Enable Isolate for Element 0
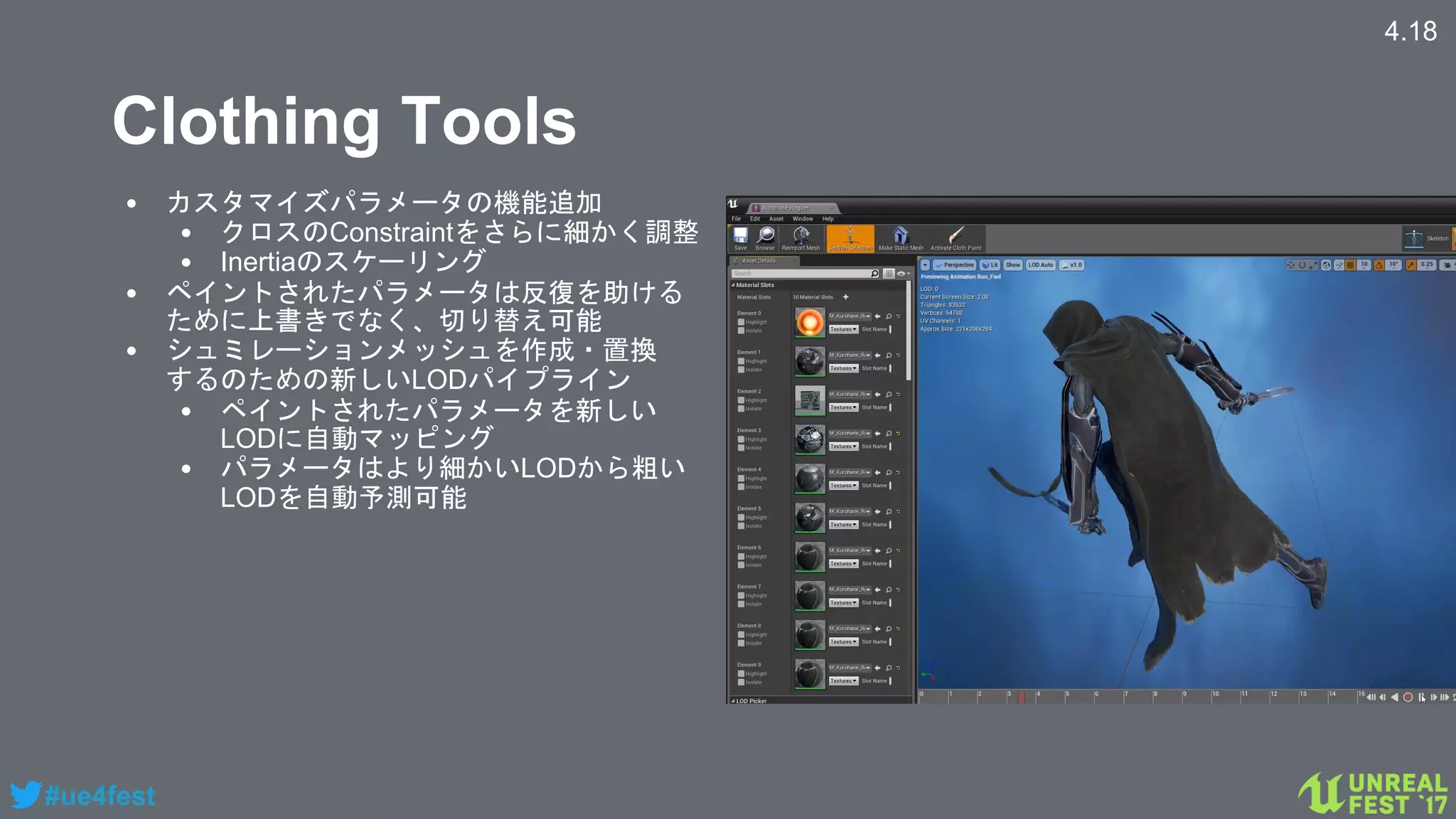The height and width of the screenshot is (819, 1456). pos(741,331)
